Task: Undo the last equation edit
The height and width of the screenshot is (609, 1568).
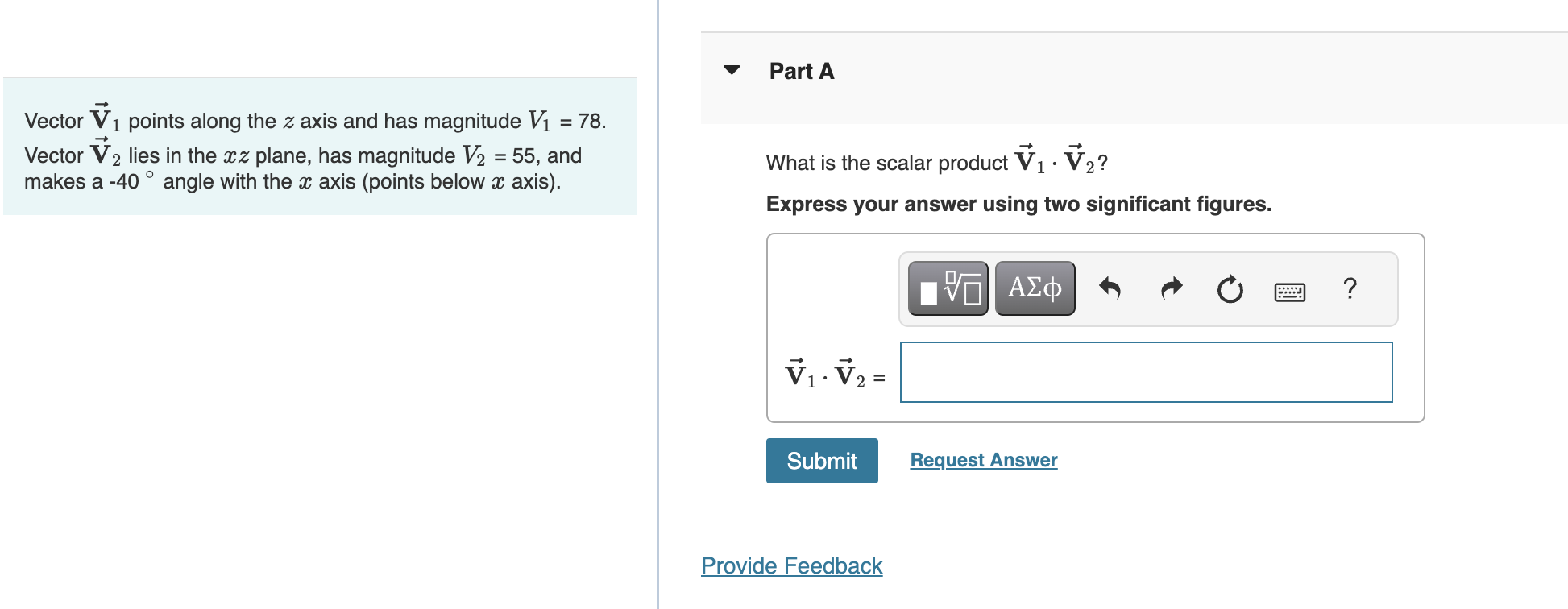Action: point(1111,288)
